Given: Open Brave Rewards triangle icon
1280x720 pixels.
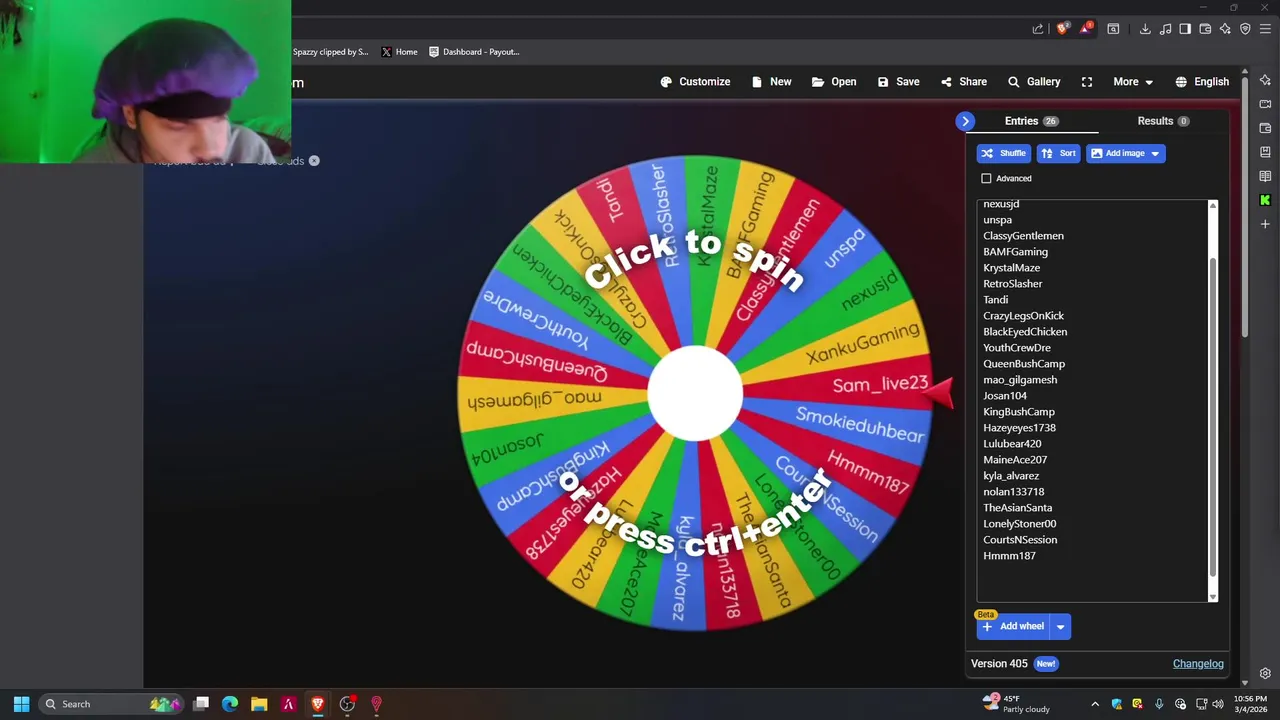Looking at the screenshot, I should coord(1087,29).
